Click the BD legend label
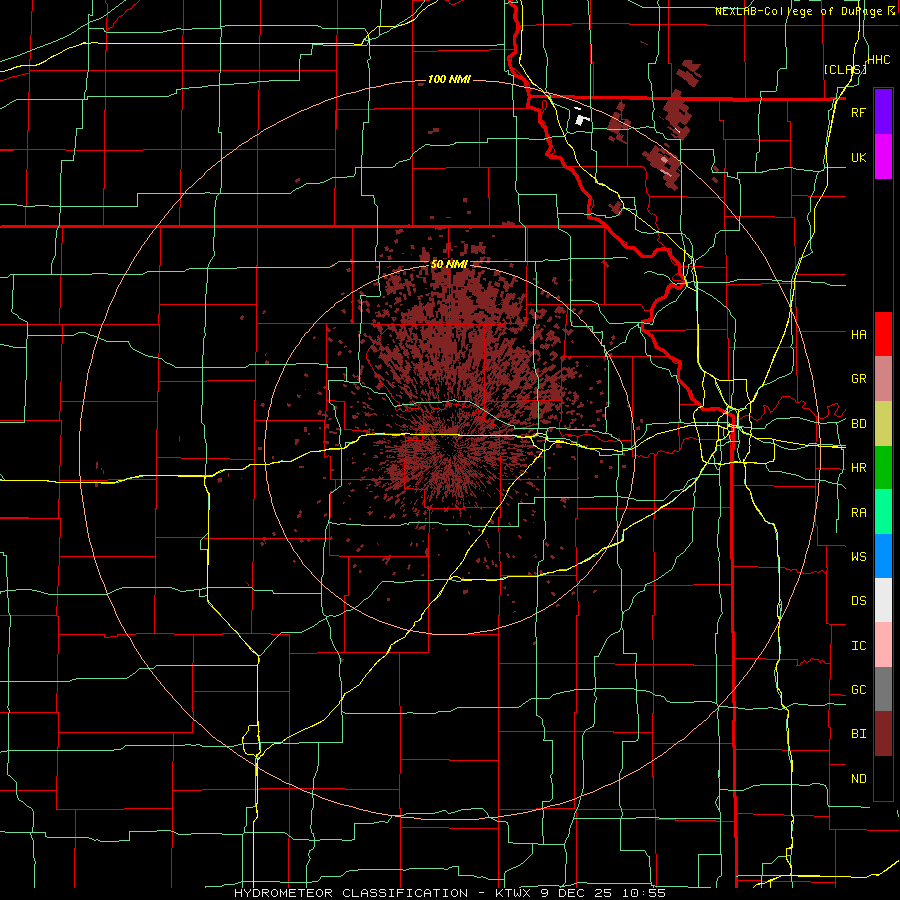 (858, 424)
